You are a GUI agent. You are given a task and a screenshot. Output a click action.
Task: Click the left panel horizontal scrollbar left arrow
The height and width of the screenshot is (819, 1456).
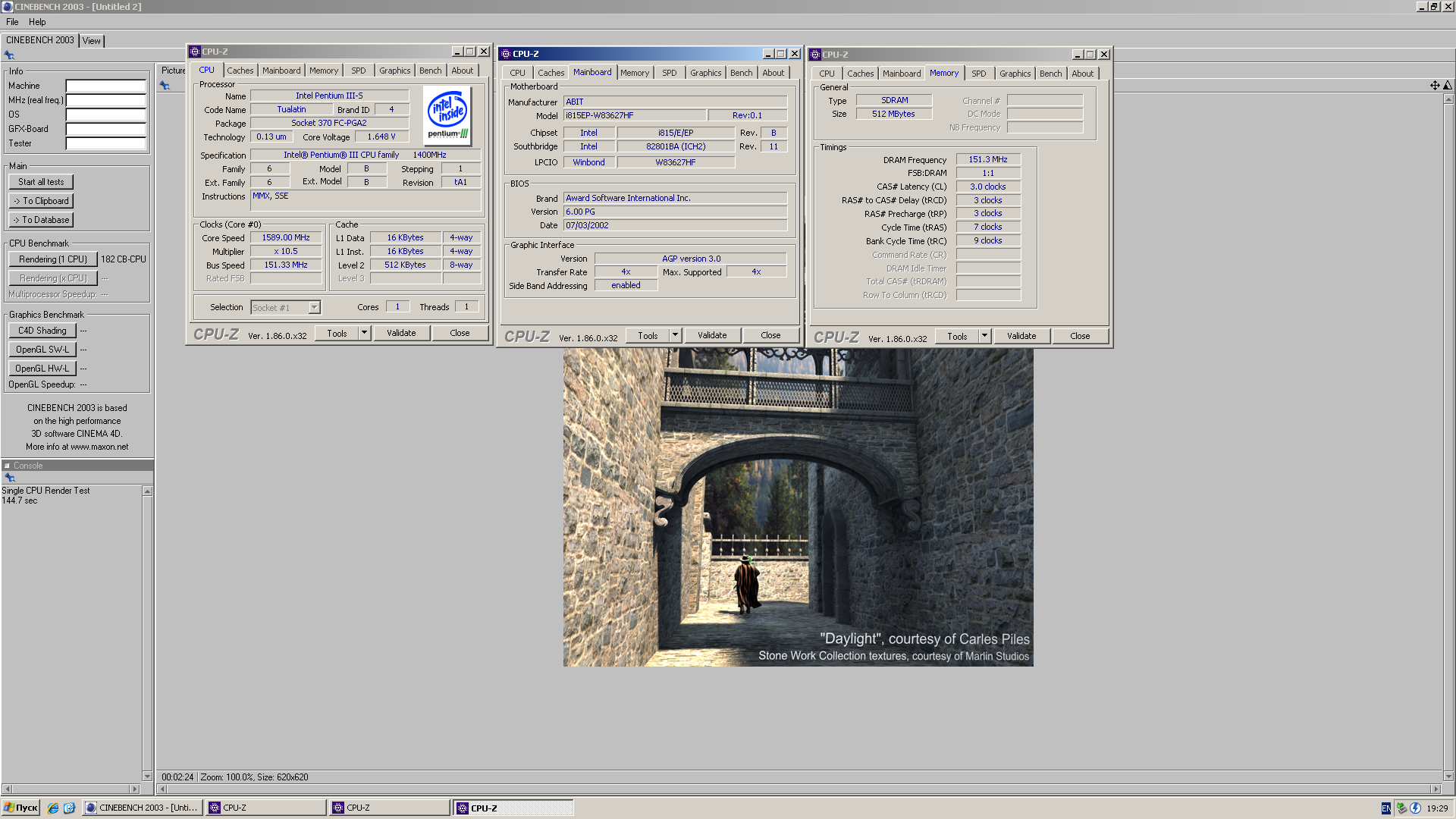(7, 789)
